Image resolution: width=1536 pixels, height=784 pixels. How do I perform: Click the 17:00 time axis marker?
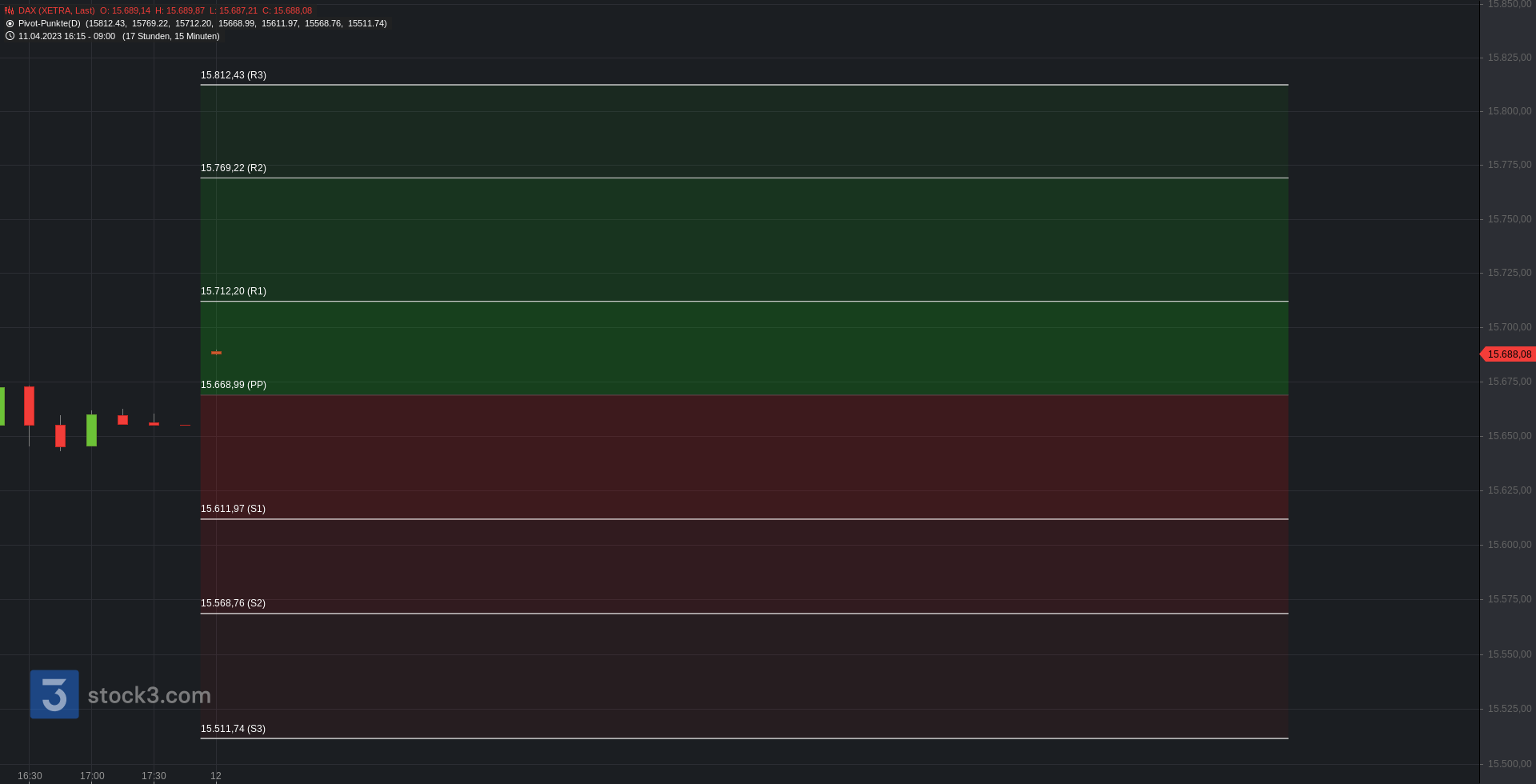tap(92, 776)
